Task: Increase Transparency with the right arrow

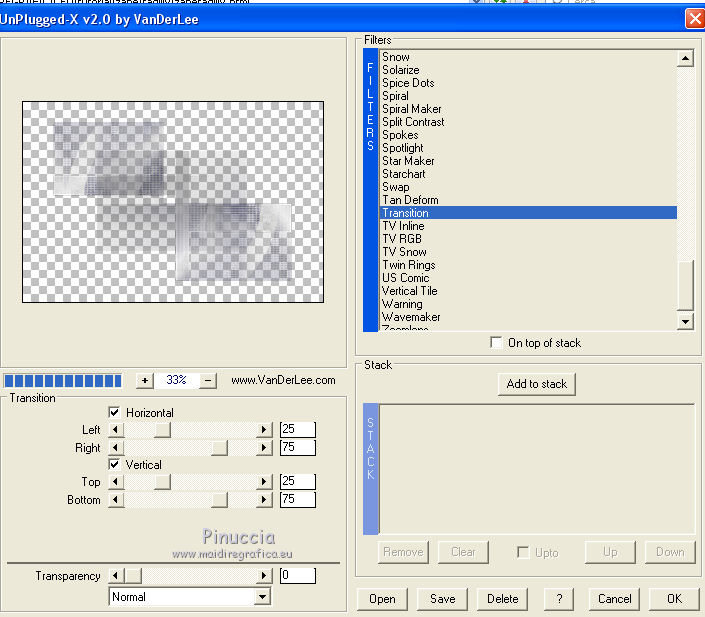Action: point(264,576)
